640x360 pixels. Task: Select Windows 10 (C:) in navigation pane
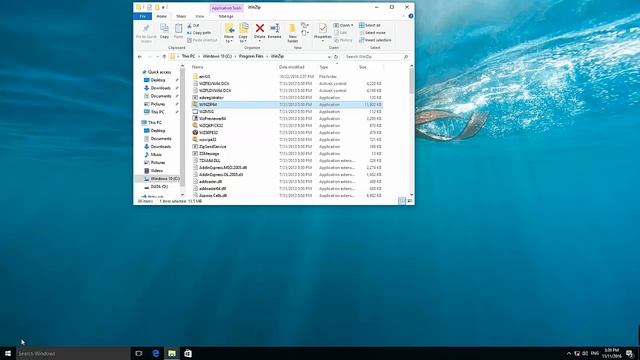click(162, 179)
